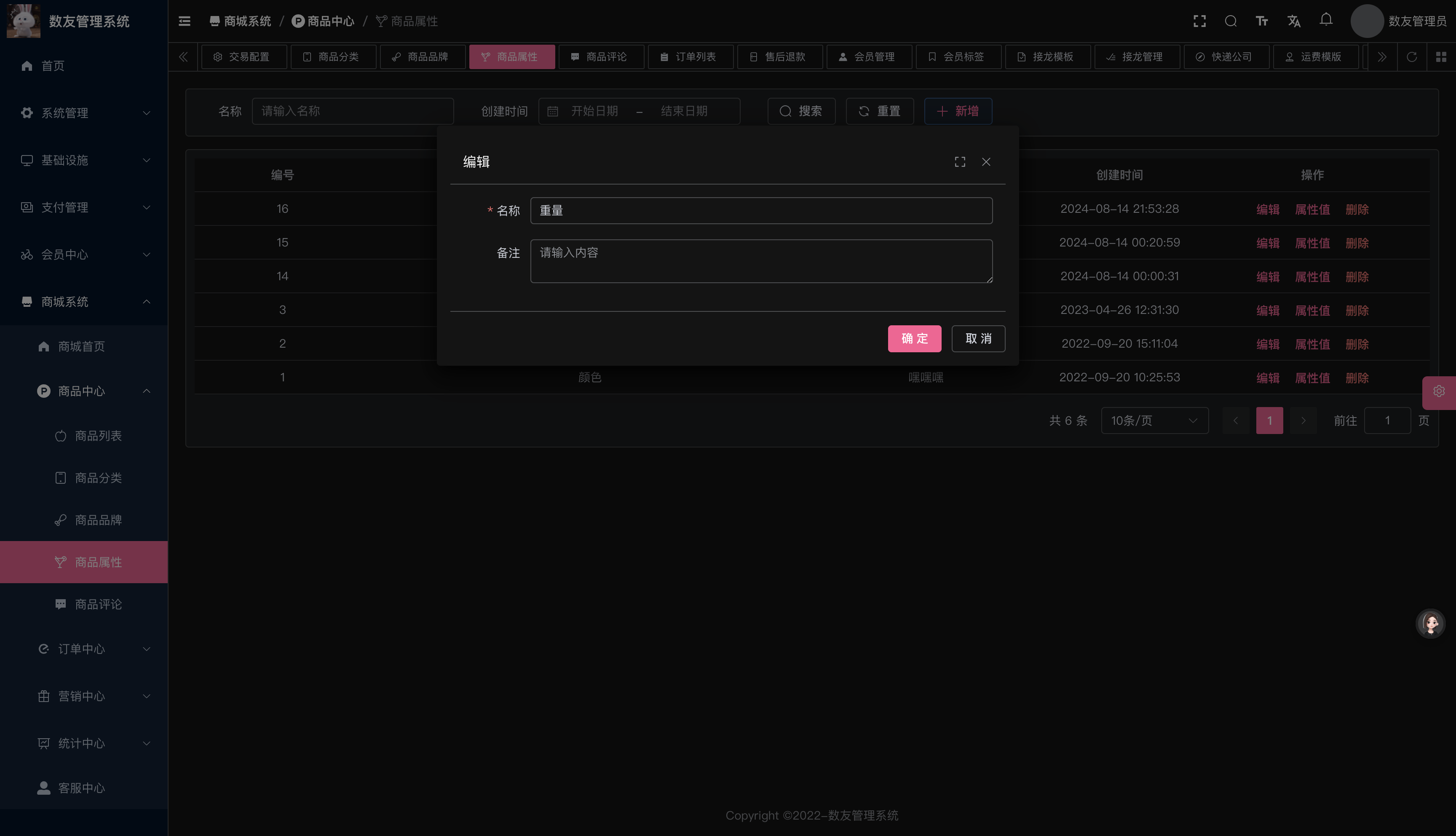Screen dimensions: 1456x836
Task: Click 属性值 for row 1
Action: [x=1312, y=378]
